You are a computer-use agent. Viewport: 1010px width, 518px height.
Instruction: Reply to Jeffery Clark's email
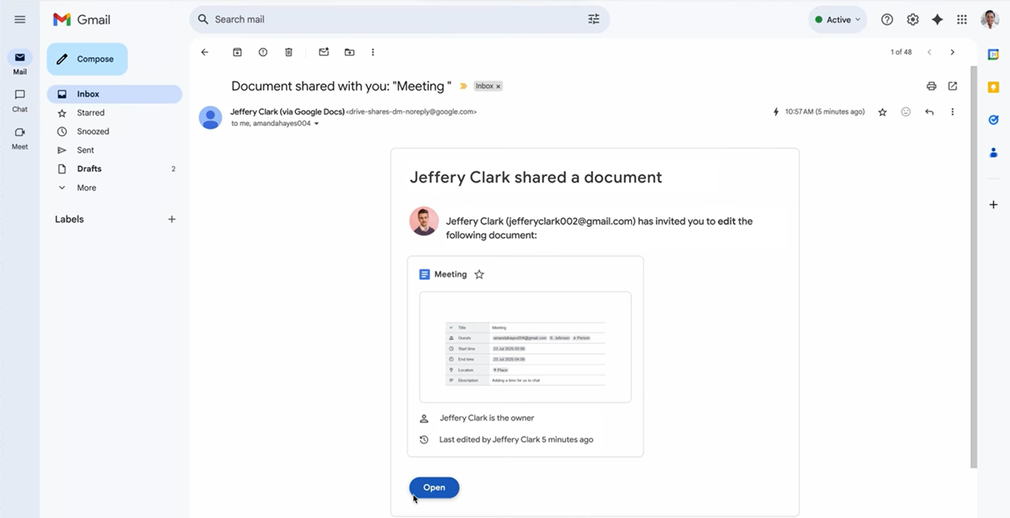[929, 112]
